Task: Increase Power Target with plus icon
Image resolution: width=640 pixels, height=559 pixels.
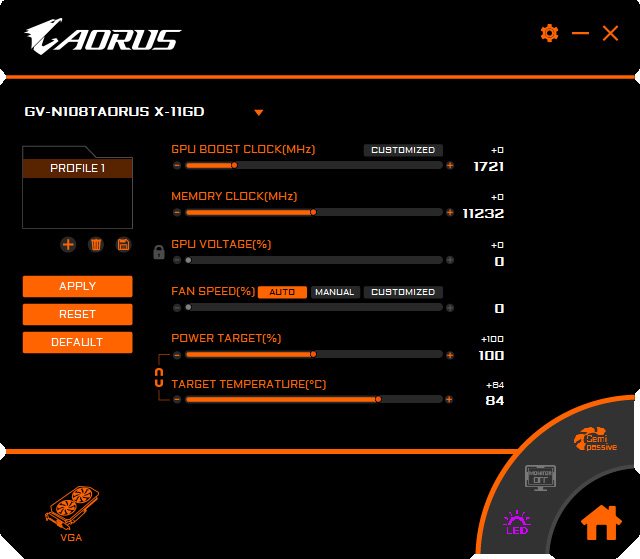Action: pyautogui.click(x=450, y=355)
